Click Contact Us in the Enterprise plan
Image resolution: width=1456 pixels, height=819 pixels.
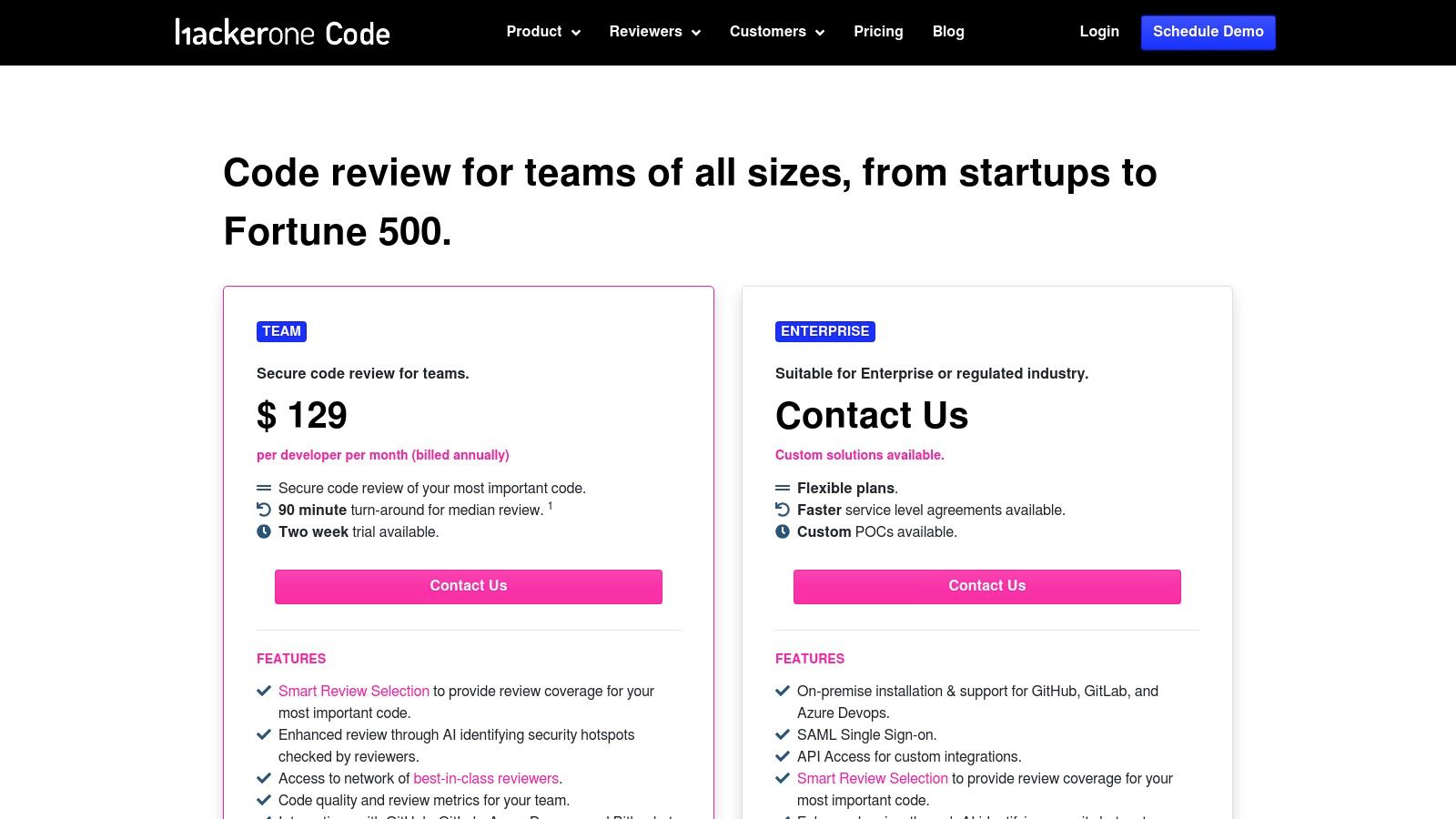[x=986, y=586]
